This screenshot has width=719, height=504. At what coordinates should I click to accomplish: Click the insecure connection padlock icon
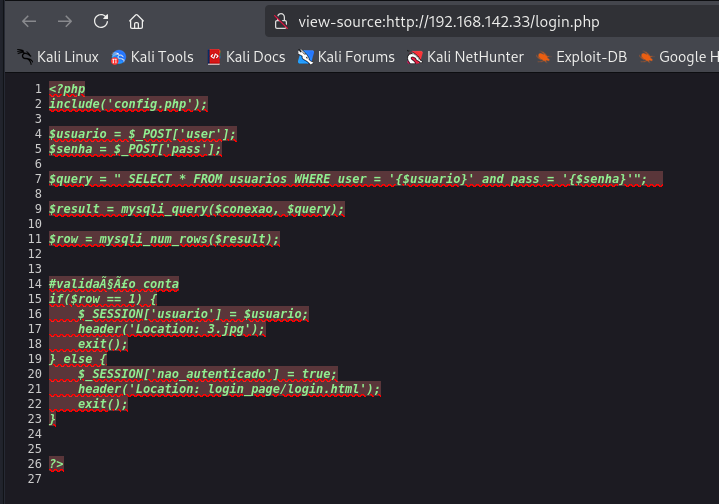pos(281,22)
